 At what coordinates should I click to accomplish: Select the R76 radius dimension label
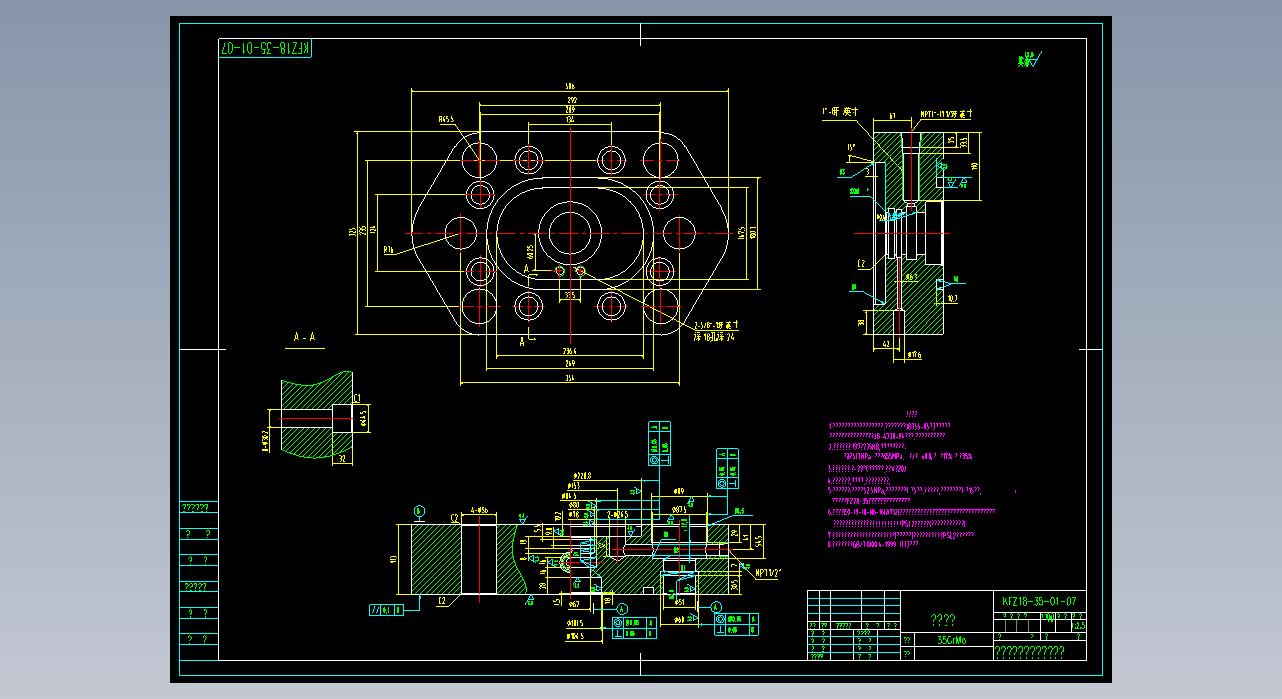point(389,250)
